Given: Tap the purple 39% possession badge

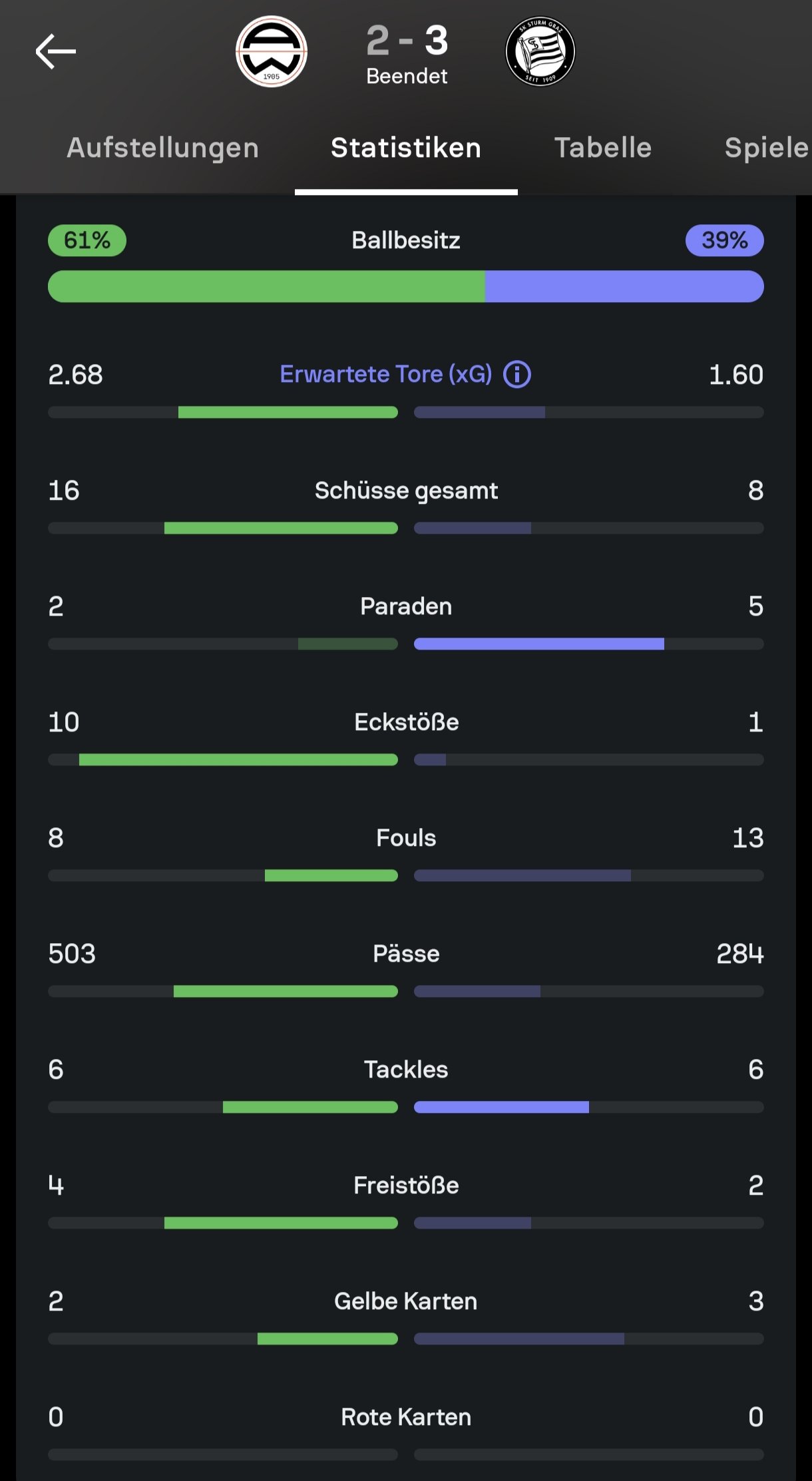Looking at the screenshot, I should (x=725, y=240).
